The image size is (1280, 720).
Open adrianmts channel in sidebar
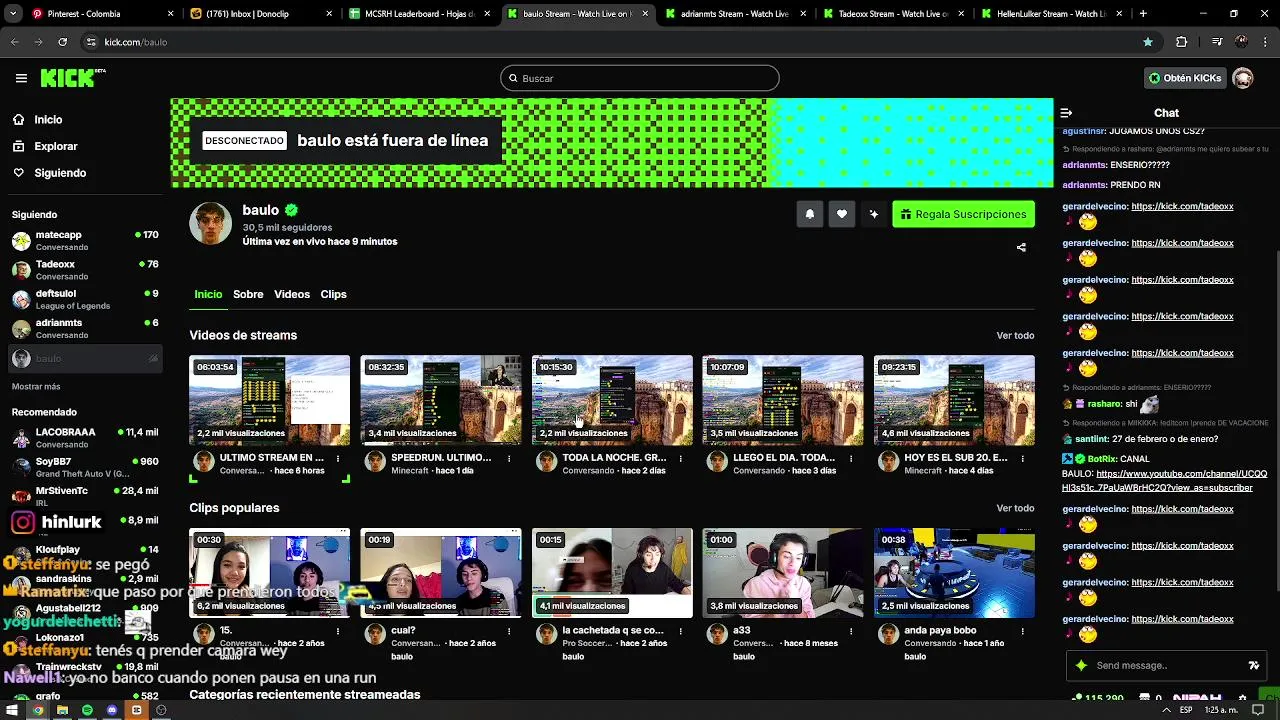point(85,328)
